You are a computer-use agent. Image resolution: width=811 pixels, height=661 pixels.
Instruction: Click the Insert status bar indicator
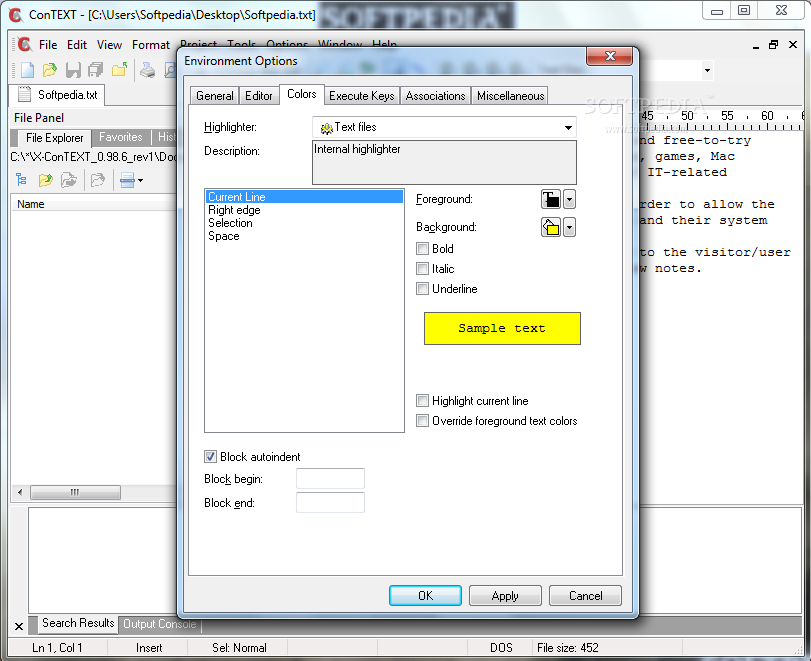(149, 648)
